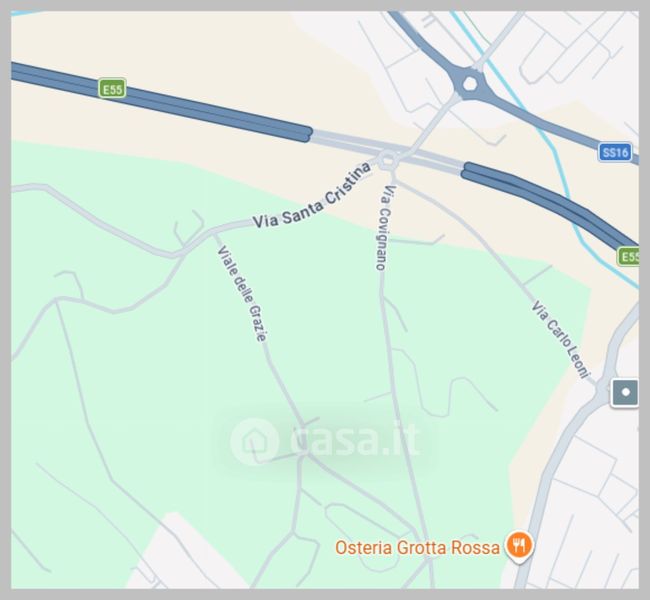Click the gray square location marker
The width and height of the screenshot is (650, 600).
pyautogui.click(x=625, y=392)
